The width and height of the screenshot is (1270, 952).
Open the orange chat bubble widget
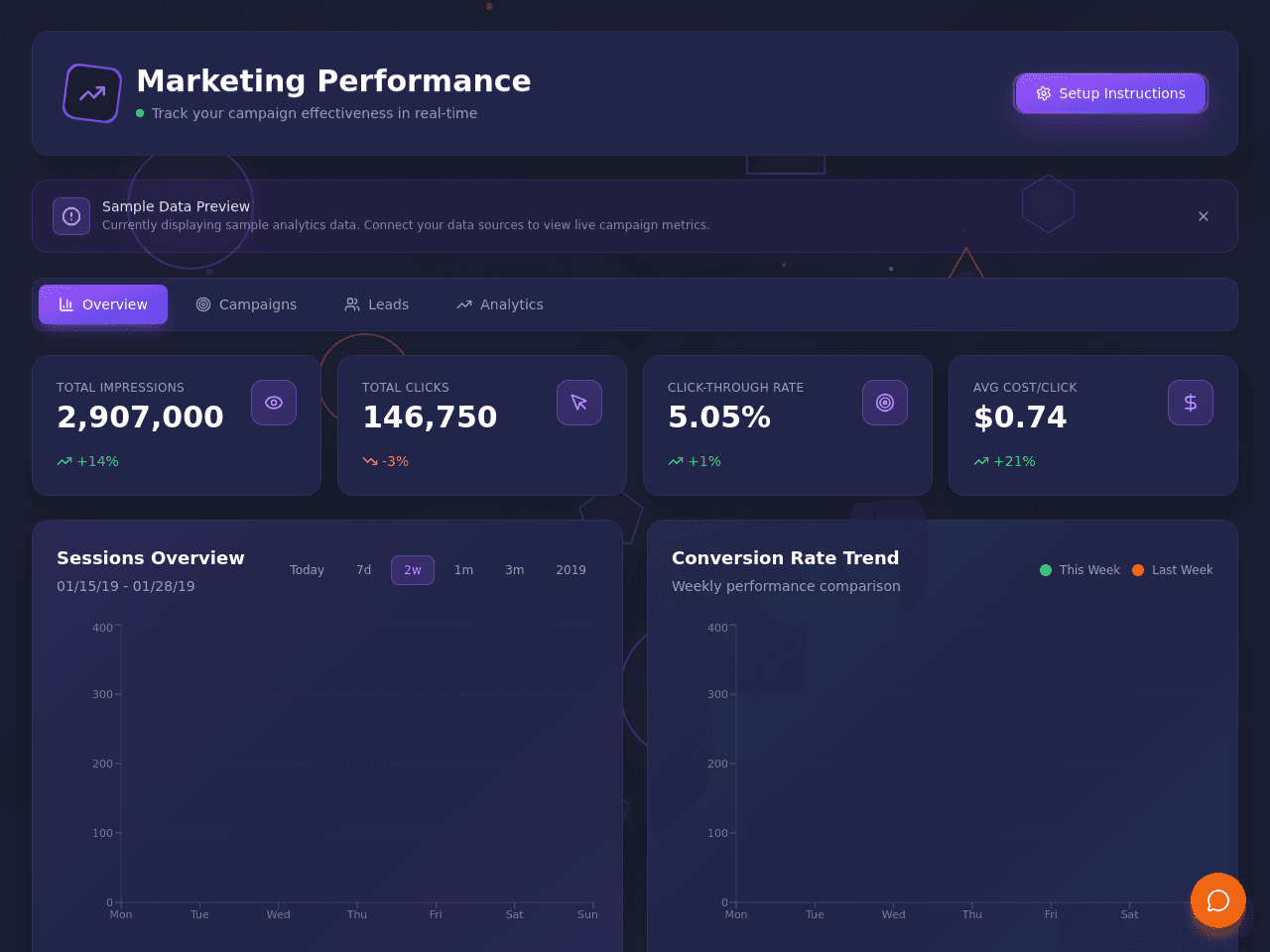pos(1218,900)
